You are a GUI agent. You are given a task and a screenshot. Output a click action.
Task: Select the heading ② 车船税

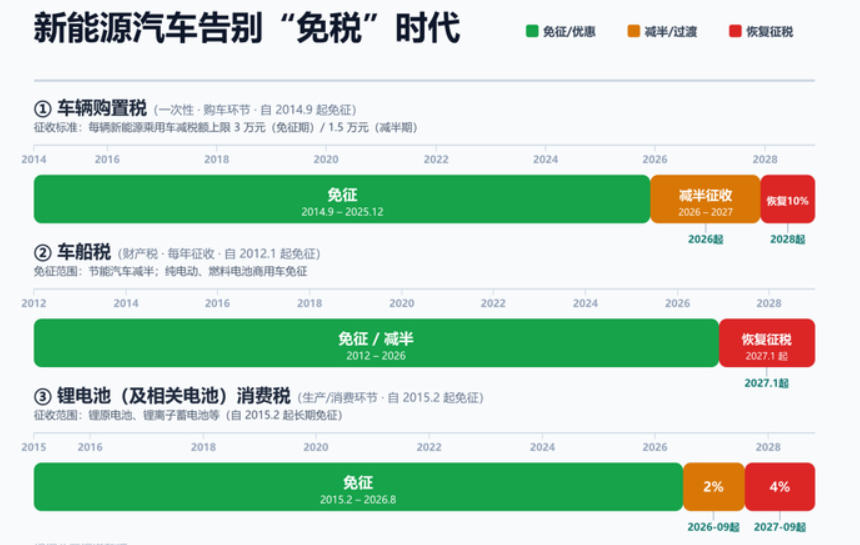(72, 252)
